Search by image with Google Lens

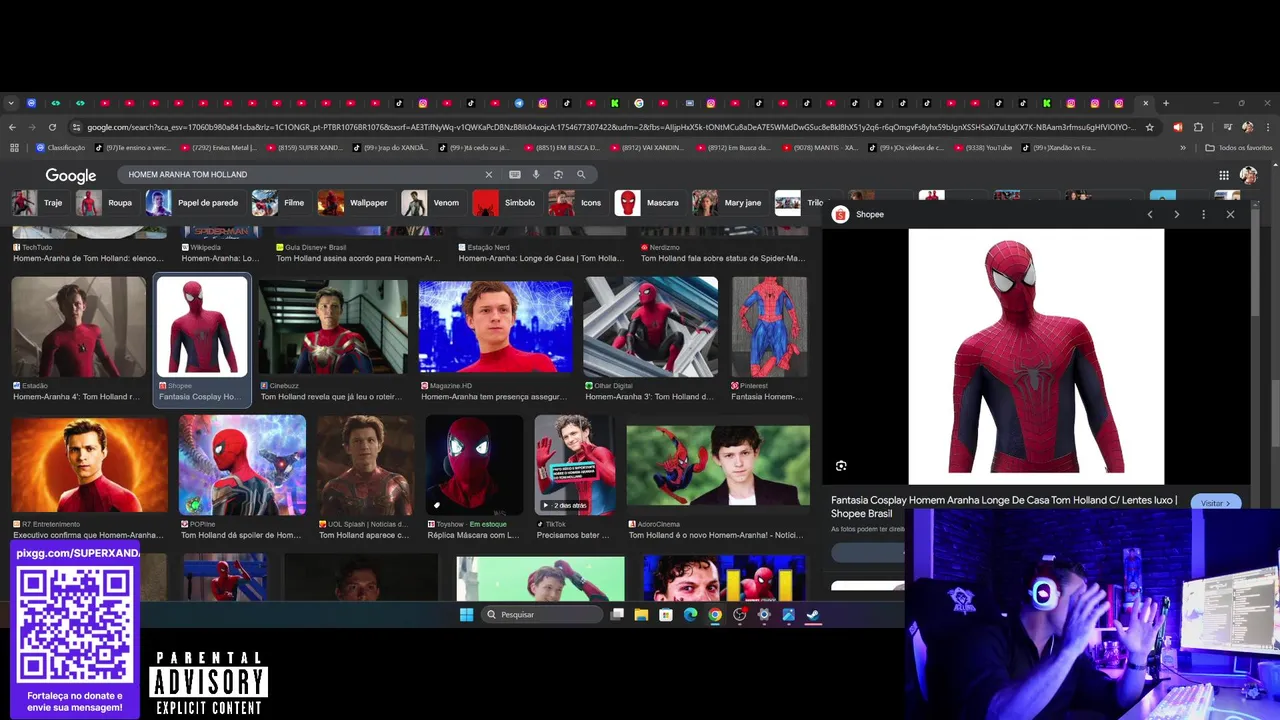pyautogui.click(x=558, y=174)
